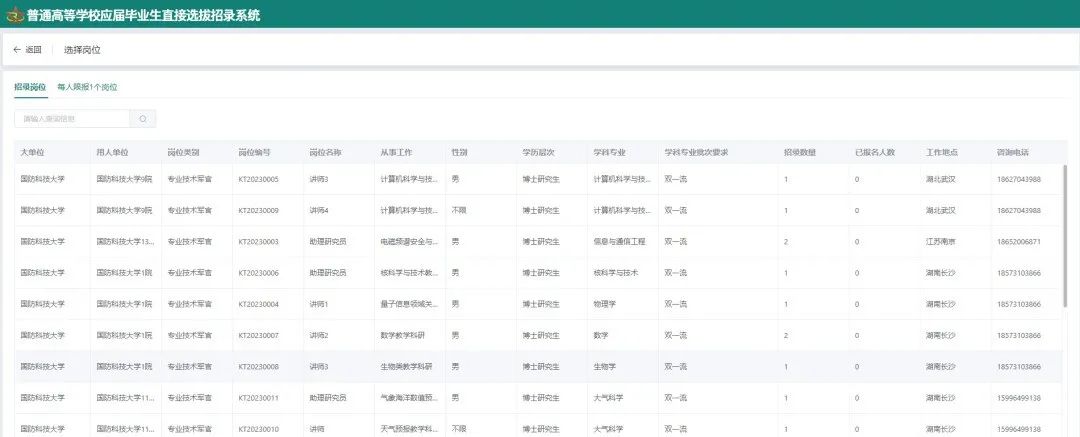Switch to the 招录岗位 tab

pos(30,87)
